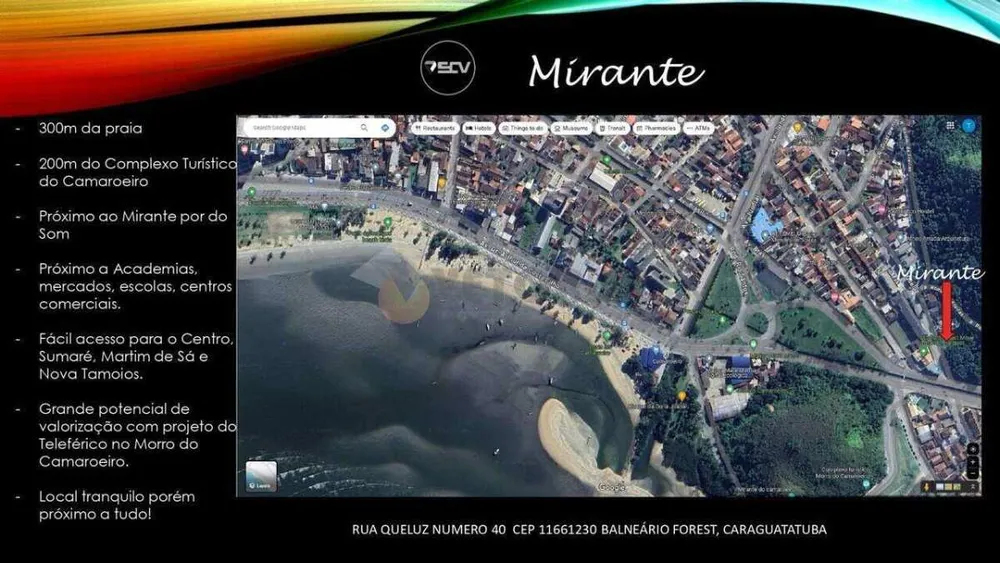The width and height of the screenshot is (1000, 563).
Task: Click the "Mirante" slide title
Action: [x=616, y=71]
